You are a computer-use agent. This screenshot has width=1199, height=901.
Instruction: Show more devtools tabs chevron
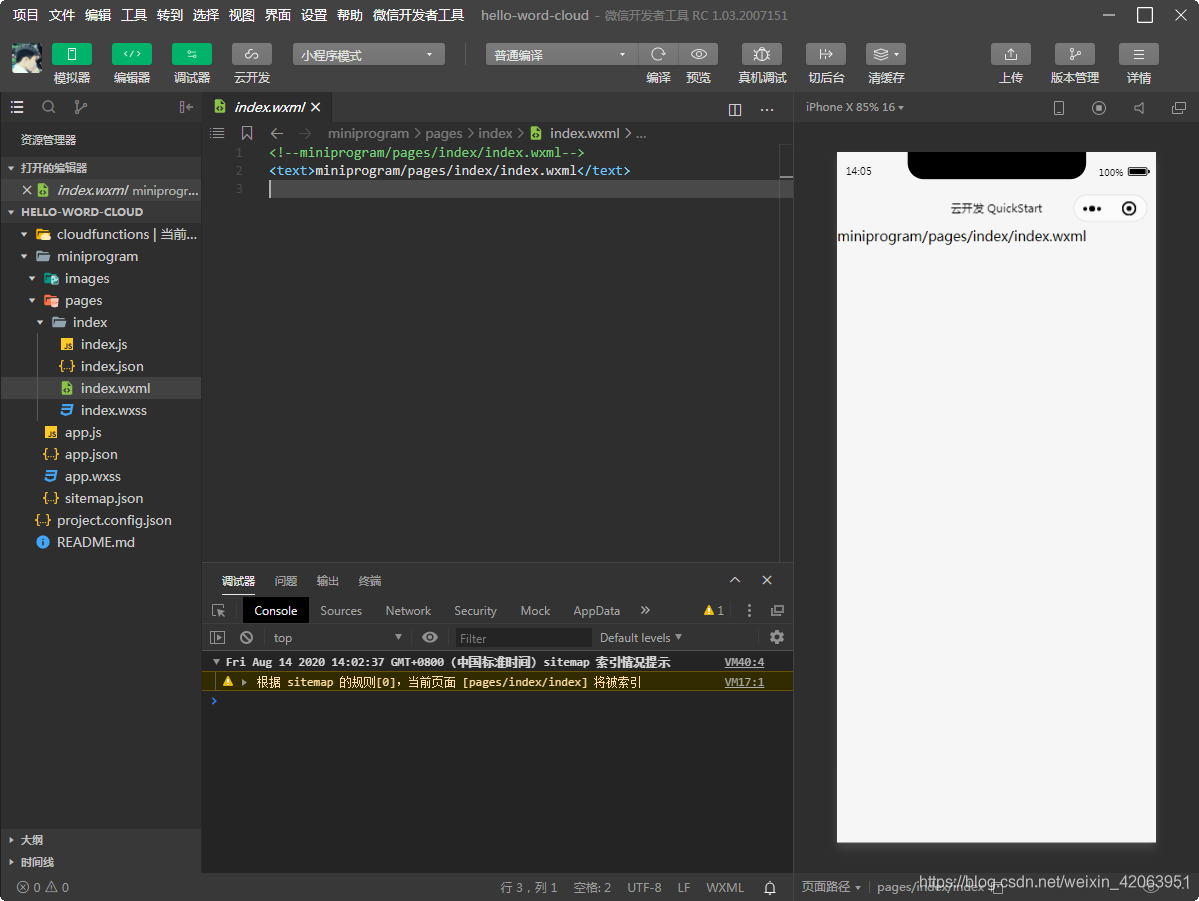click(645, 610)
